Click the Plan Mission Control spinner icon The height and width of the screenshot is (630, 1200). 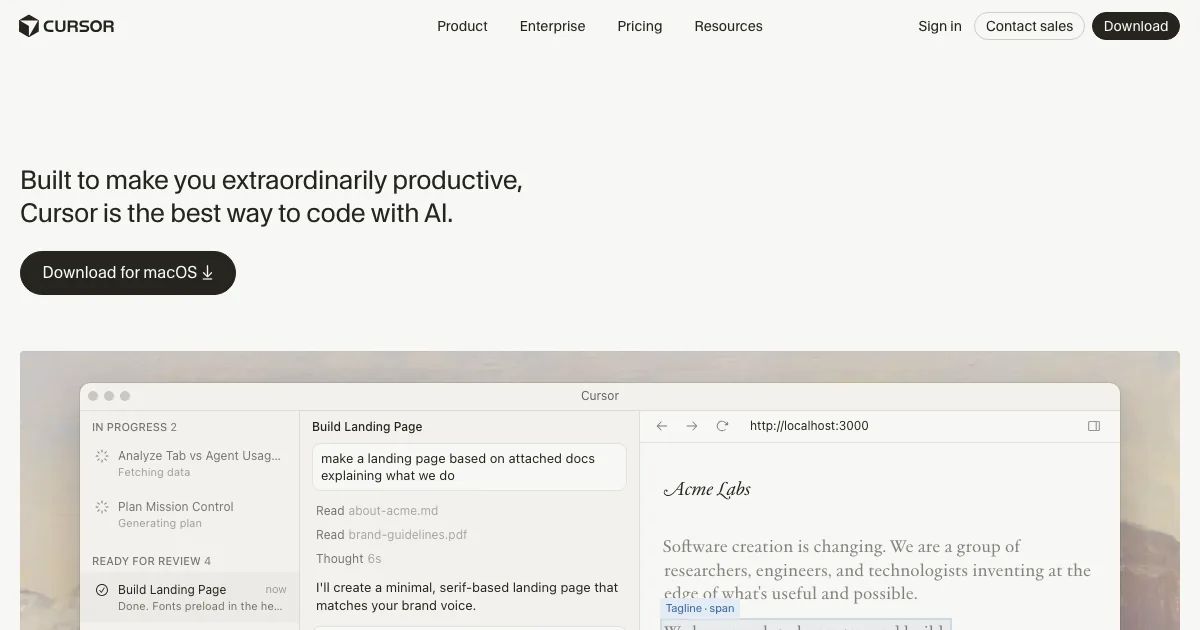click(x=102, y=507)
